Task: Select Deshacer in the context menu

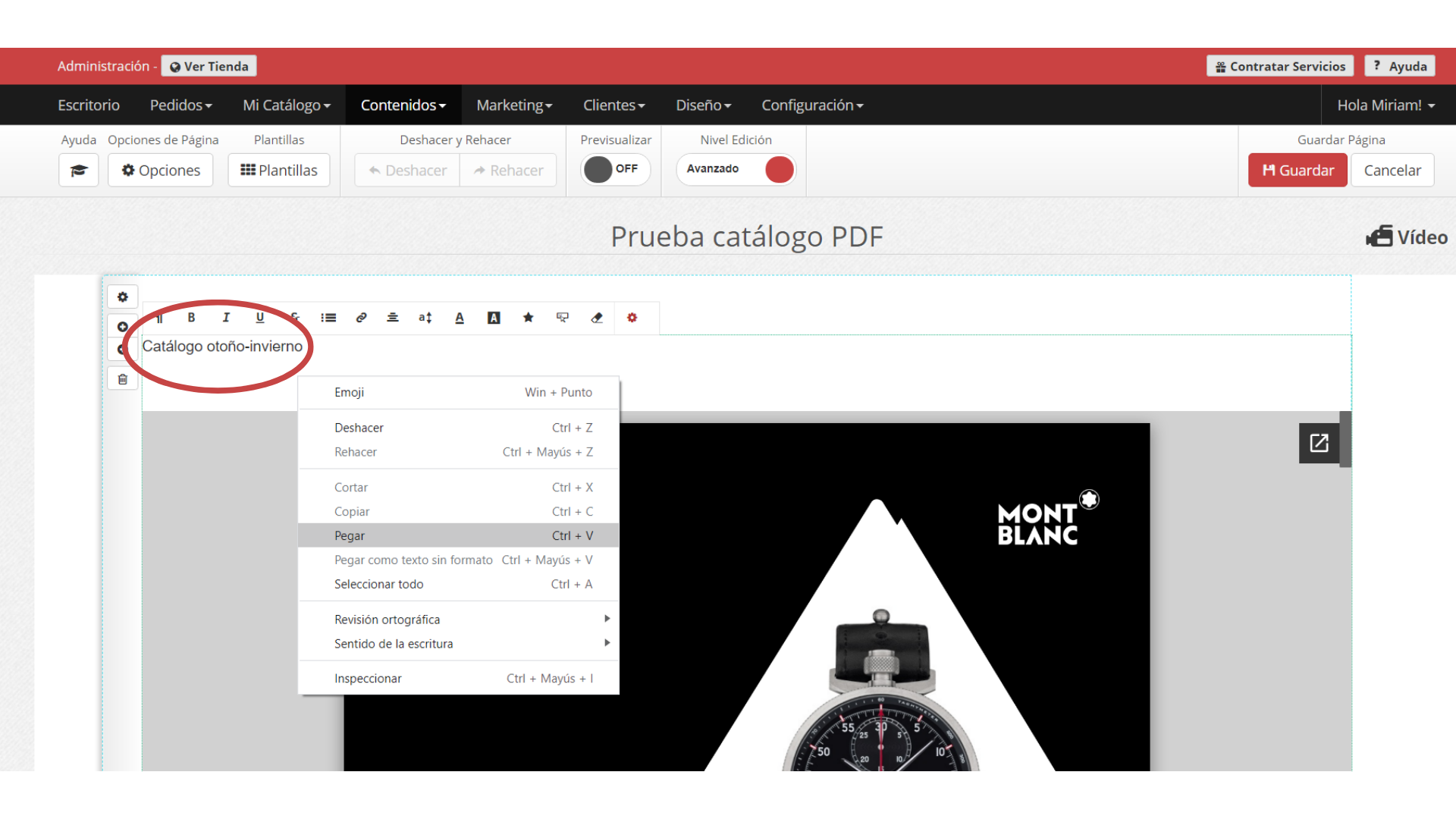Action: pyautogui.click(x=459, y=428)
